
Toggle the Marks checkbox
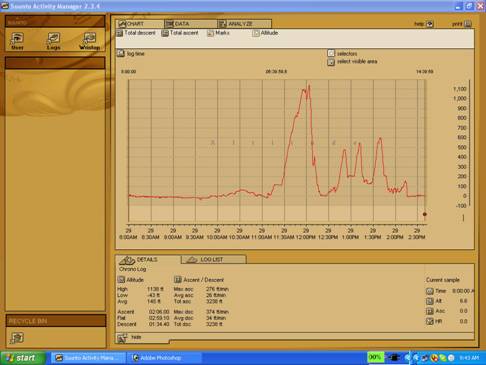pos(210,33)
